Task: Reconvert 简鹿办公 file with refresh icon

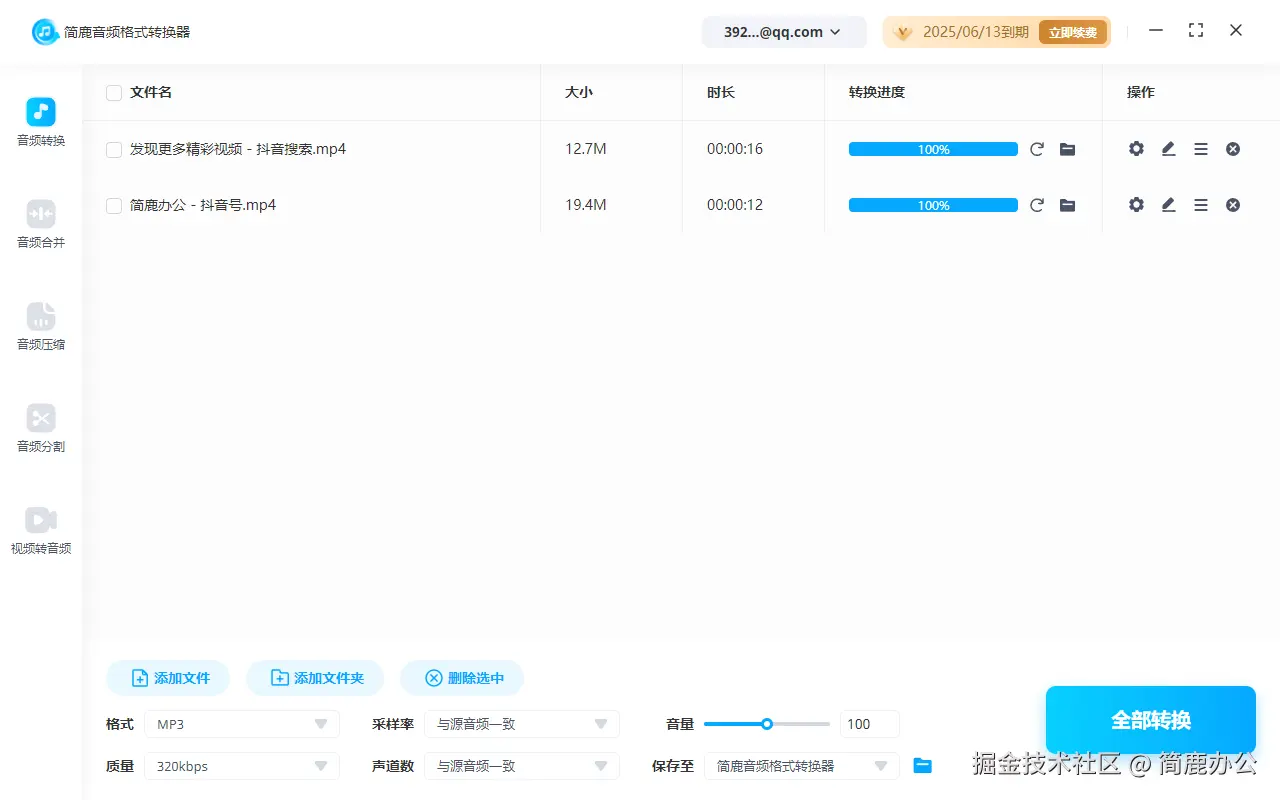Action: pos(1037,205)
